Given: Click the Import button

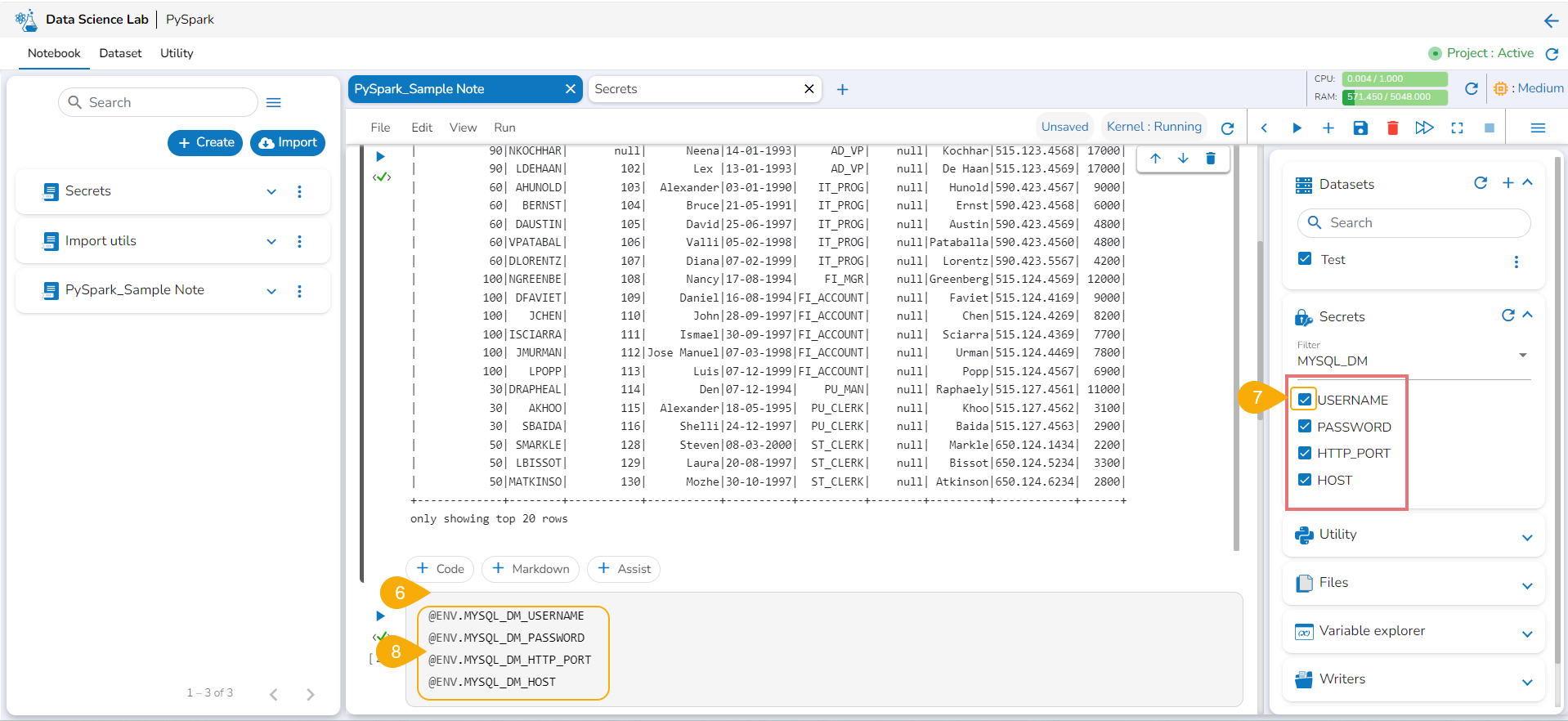Looking at the screenshot, I should (288, 142).
